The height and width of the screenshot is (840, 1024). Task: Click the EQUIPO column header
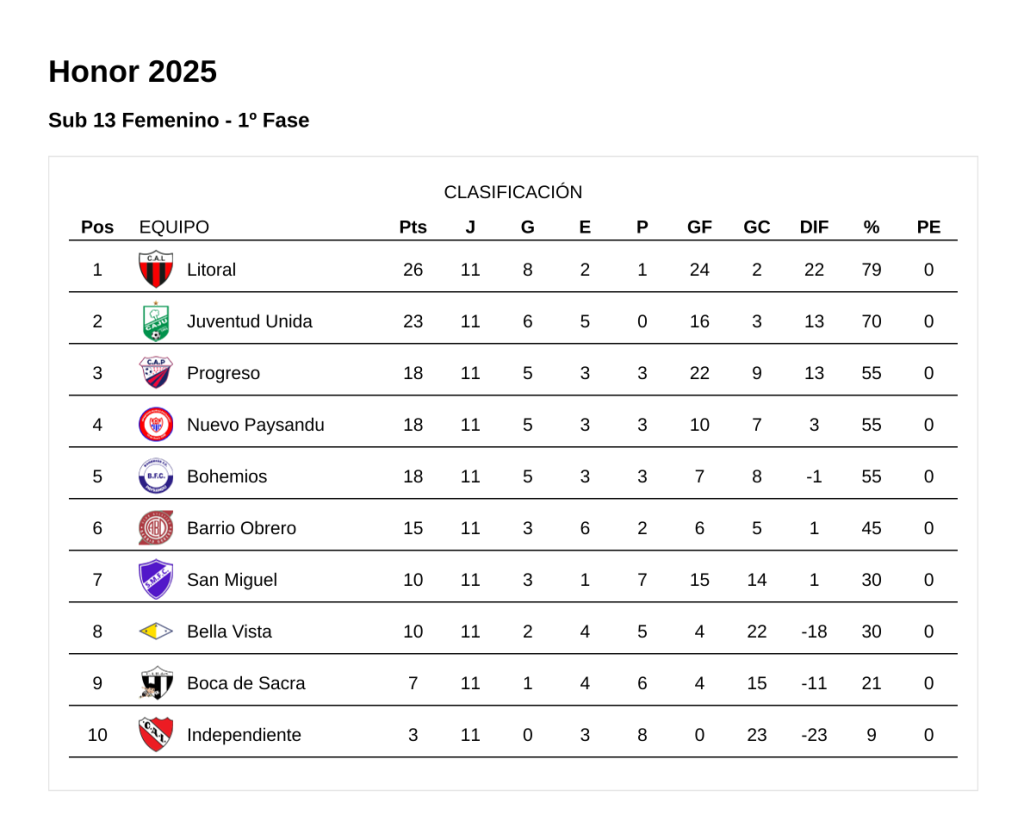174,227
